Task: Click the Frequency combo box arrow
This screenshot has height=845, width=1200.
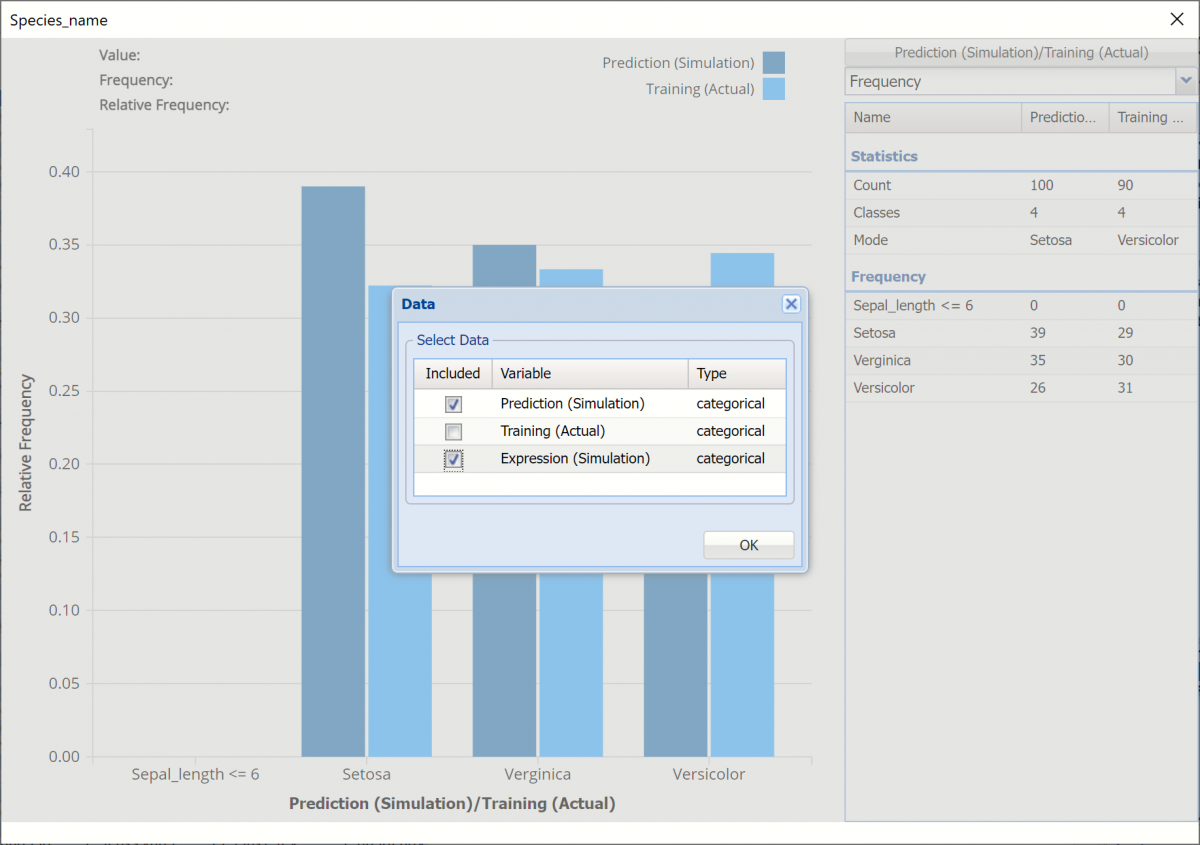Action: (x=1186, y=81)
